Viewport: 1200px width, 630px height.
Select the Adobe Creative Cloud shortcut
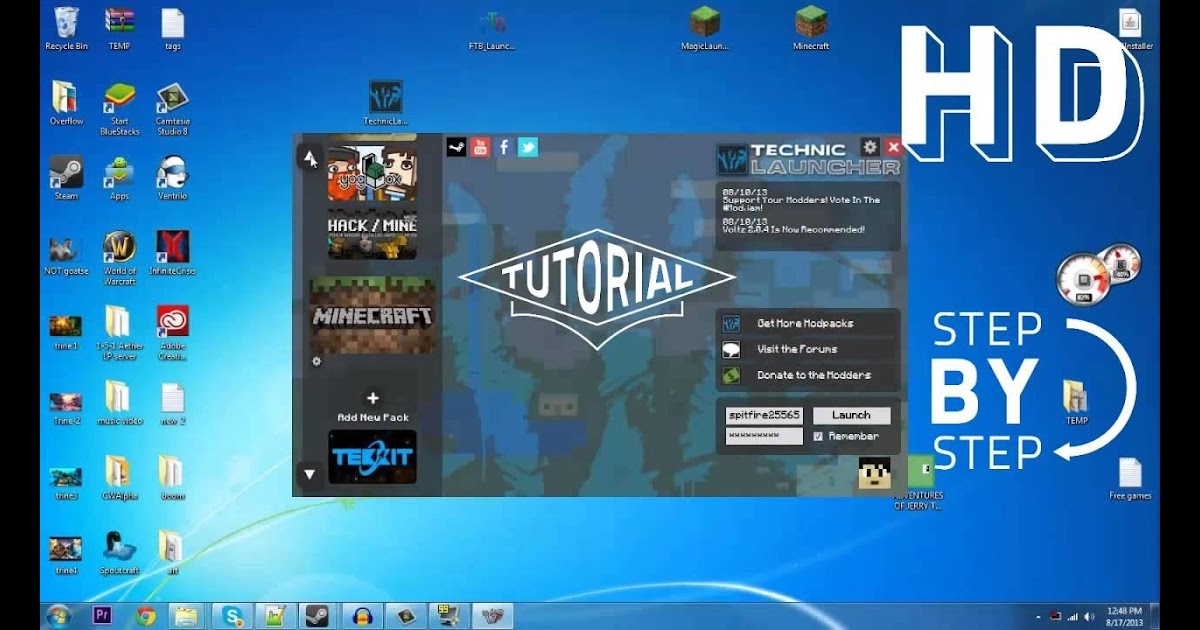click(x=172, y=333)
